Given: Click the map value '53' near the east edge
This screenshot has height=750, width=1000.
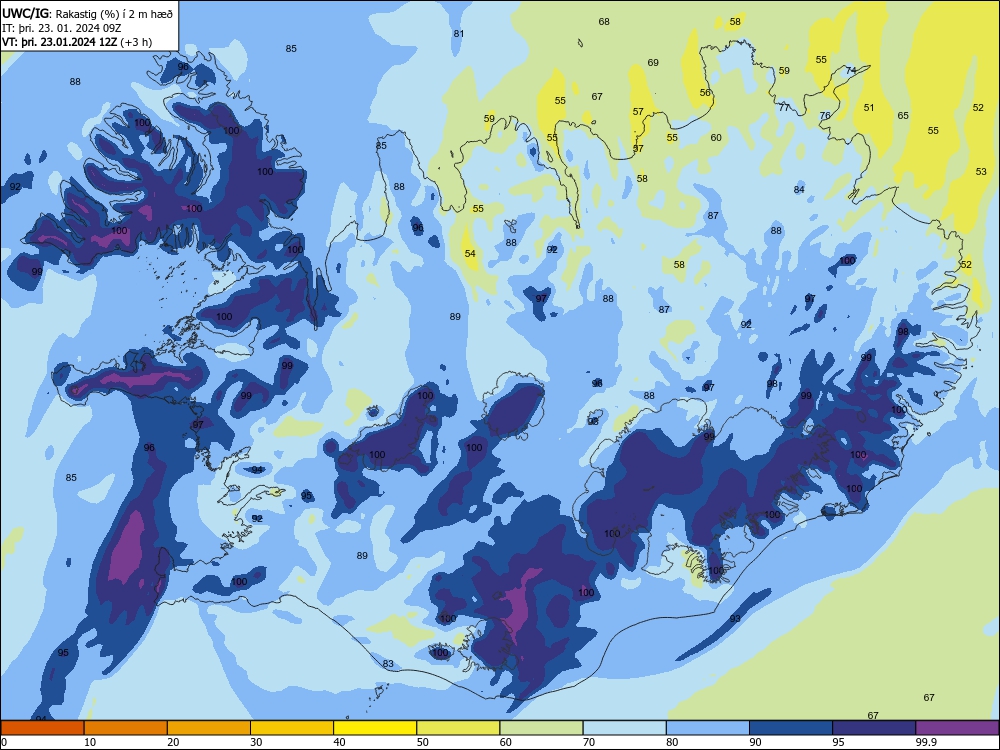Looking at the screenshot, I should coord(981,172).
